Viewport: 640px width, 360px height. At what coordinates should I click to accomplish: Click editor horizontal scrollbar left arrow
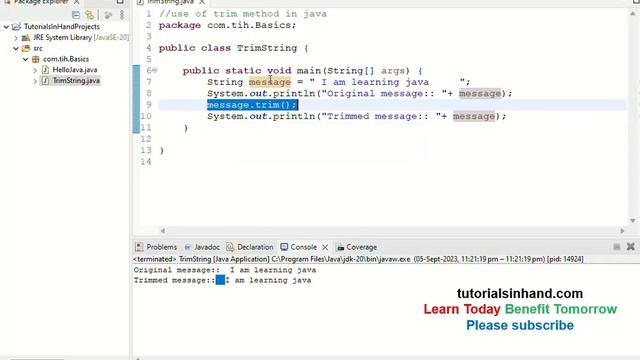click(x=163, y=231)
